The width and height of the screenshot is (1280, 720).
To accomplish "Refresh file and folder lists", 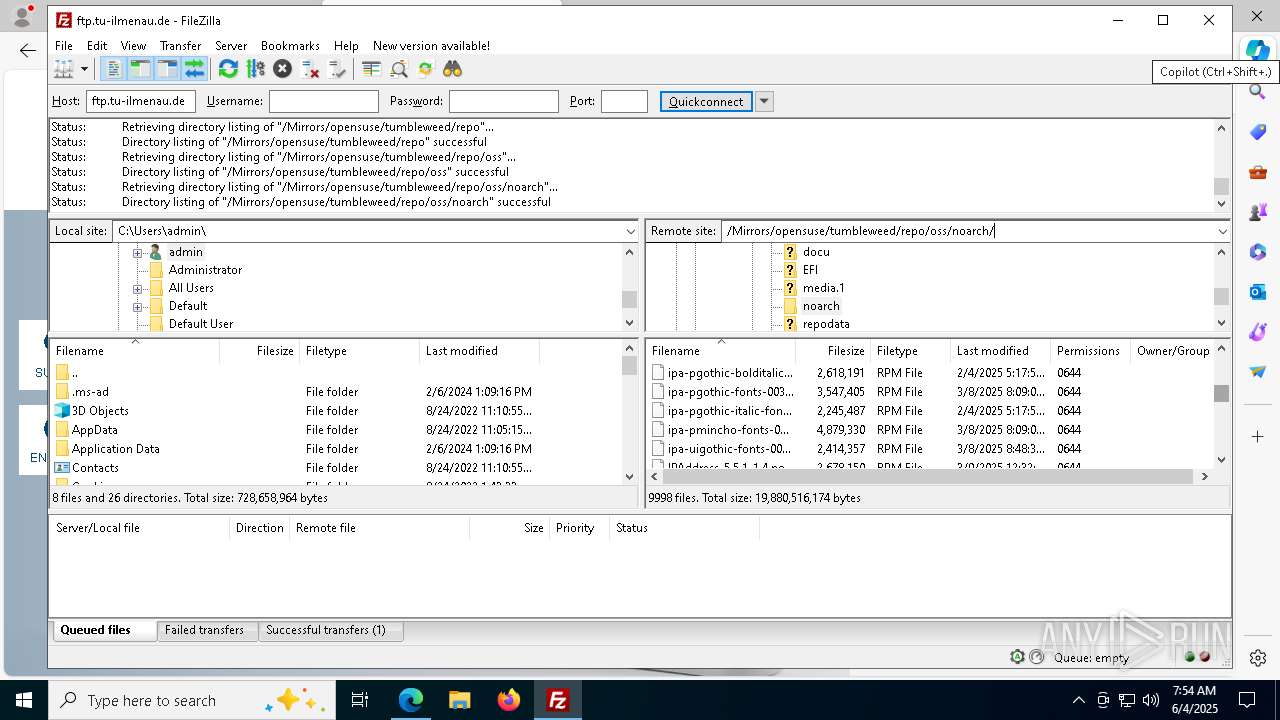I will tap(228, 69).
